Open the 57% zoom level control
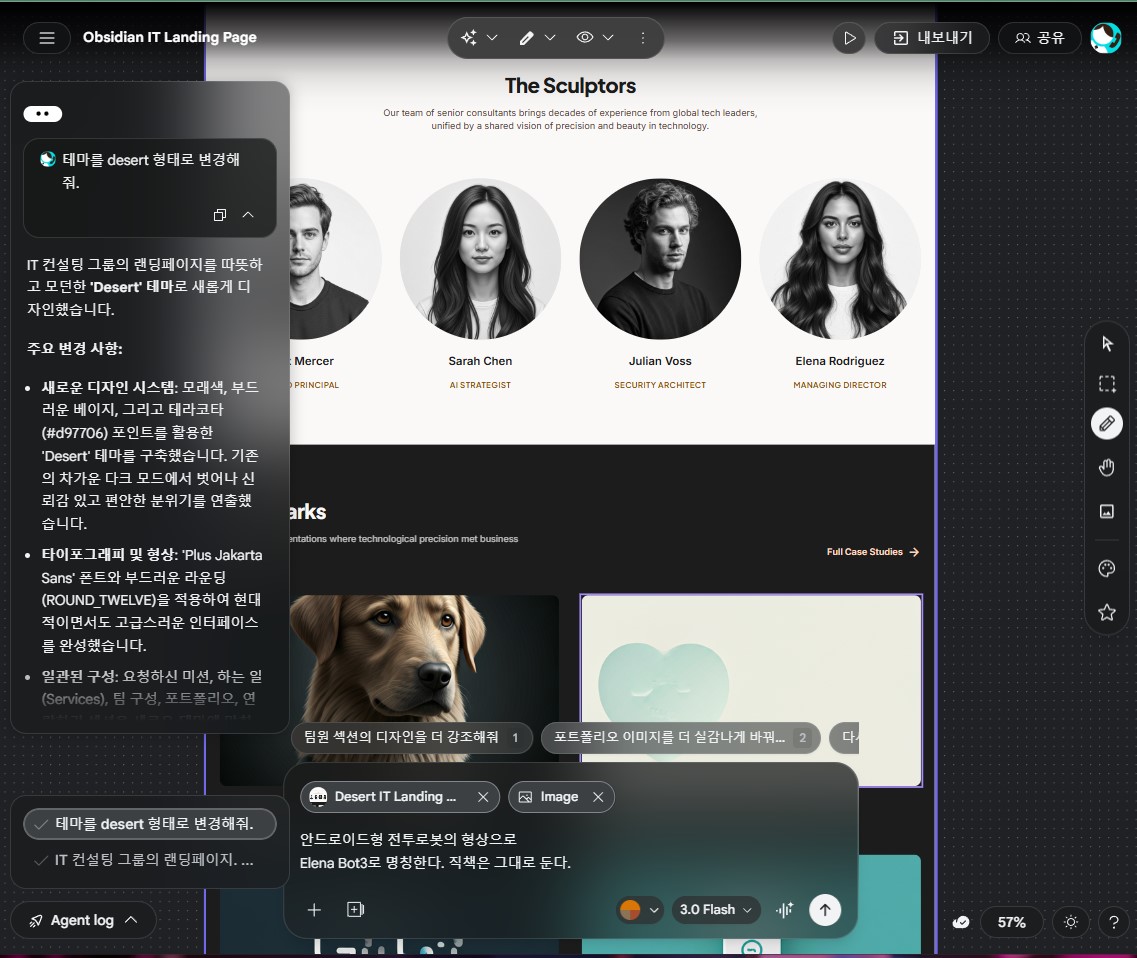 1012,922
